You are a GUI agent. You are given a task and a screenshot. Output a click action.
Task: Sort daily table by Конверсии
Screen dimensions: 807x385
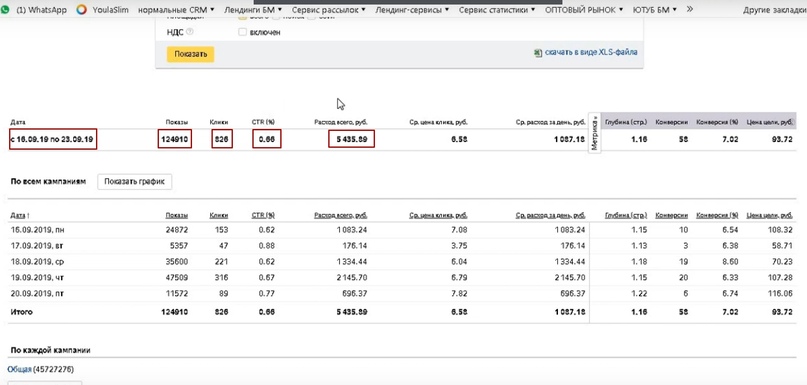(x=672, y=215)
